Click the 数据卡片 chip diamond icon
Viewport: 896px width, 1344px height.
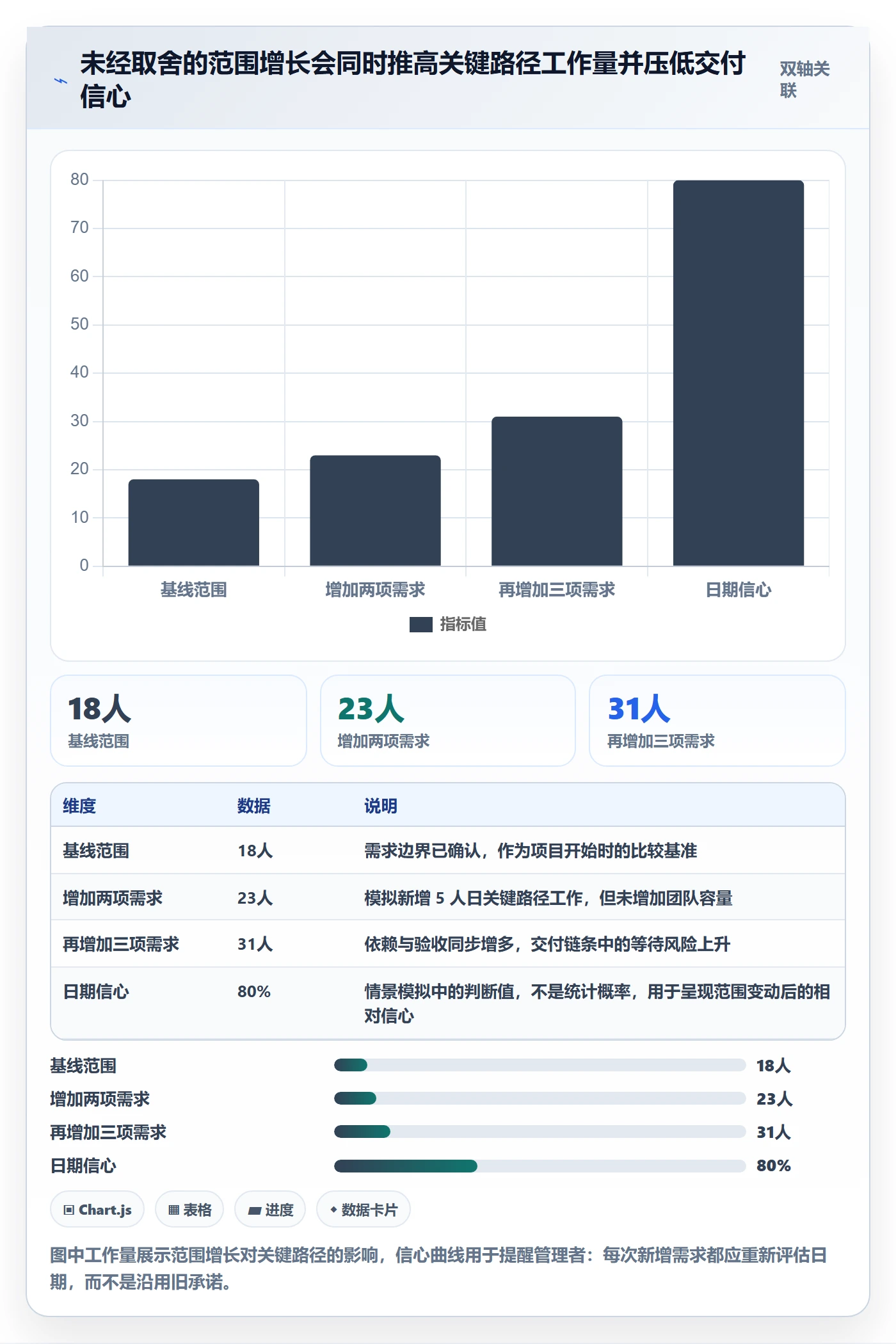[333, 1210]
